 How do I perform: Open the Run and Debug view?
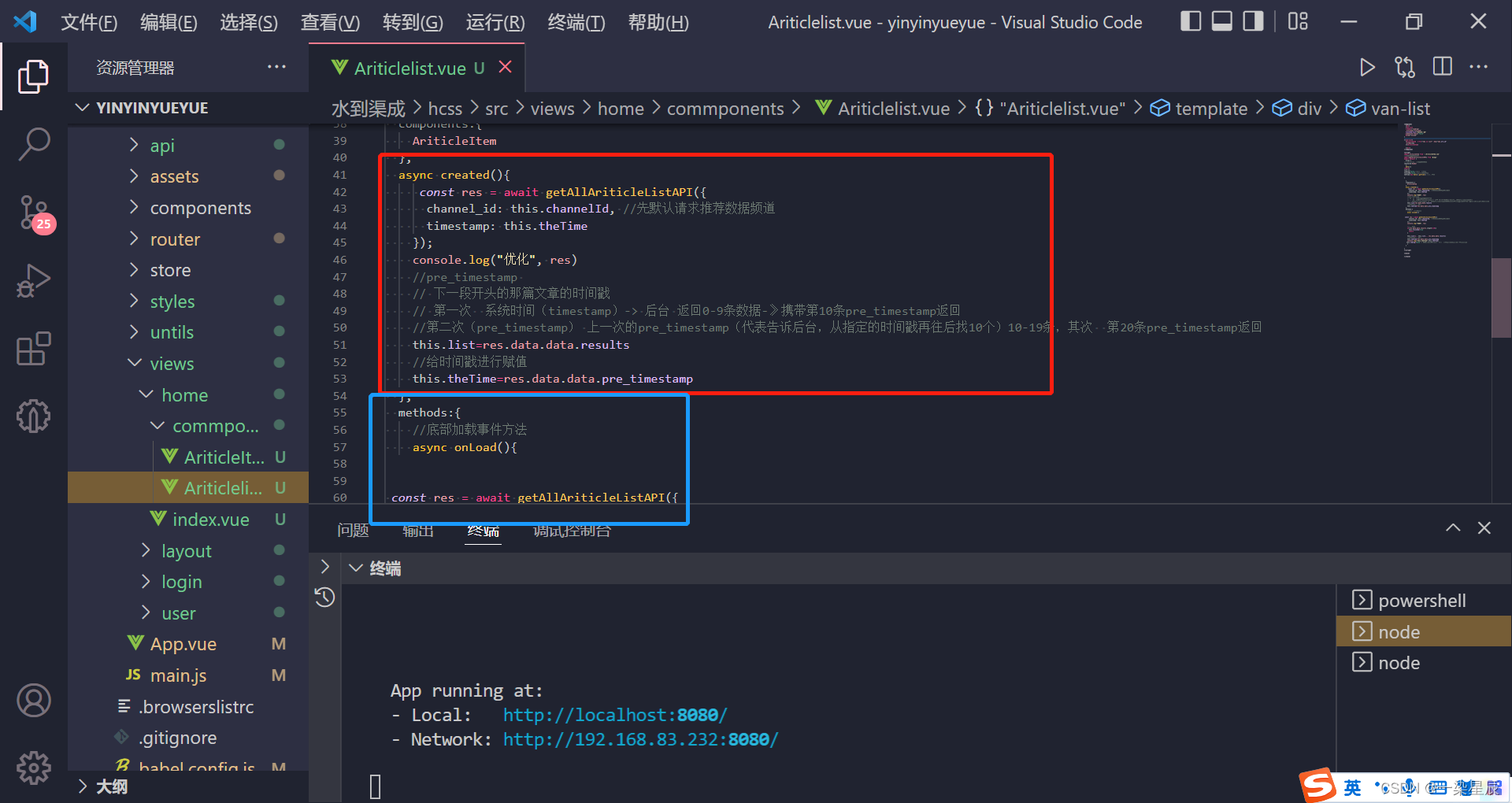(33, 280)
